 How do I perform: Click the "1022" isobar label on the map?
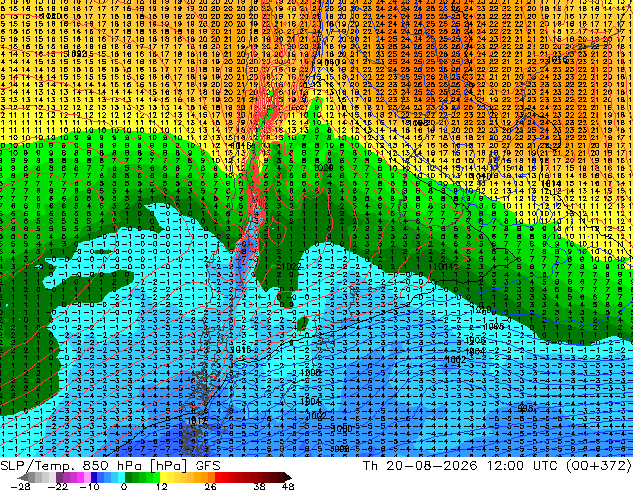(x=290, y=267)
